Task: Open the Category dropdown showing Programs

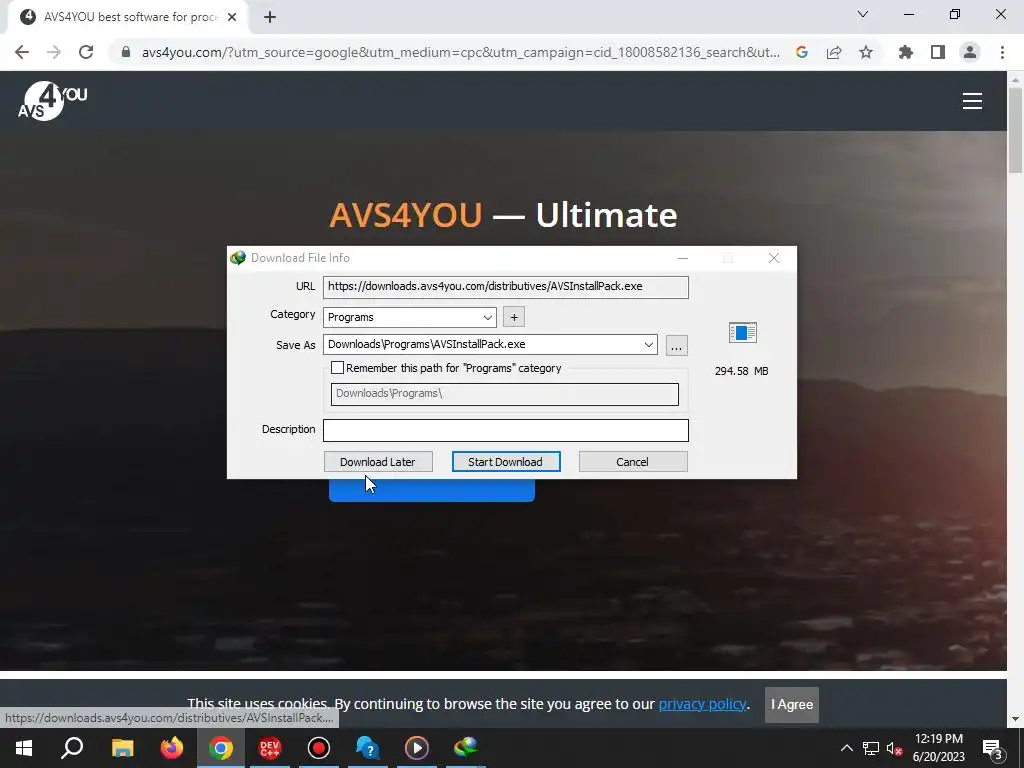Action: (409, 317)
